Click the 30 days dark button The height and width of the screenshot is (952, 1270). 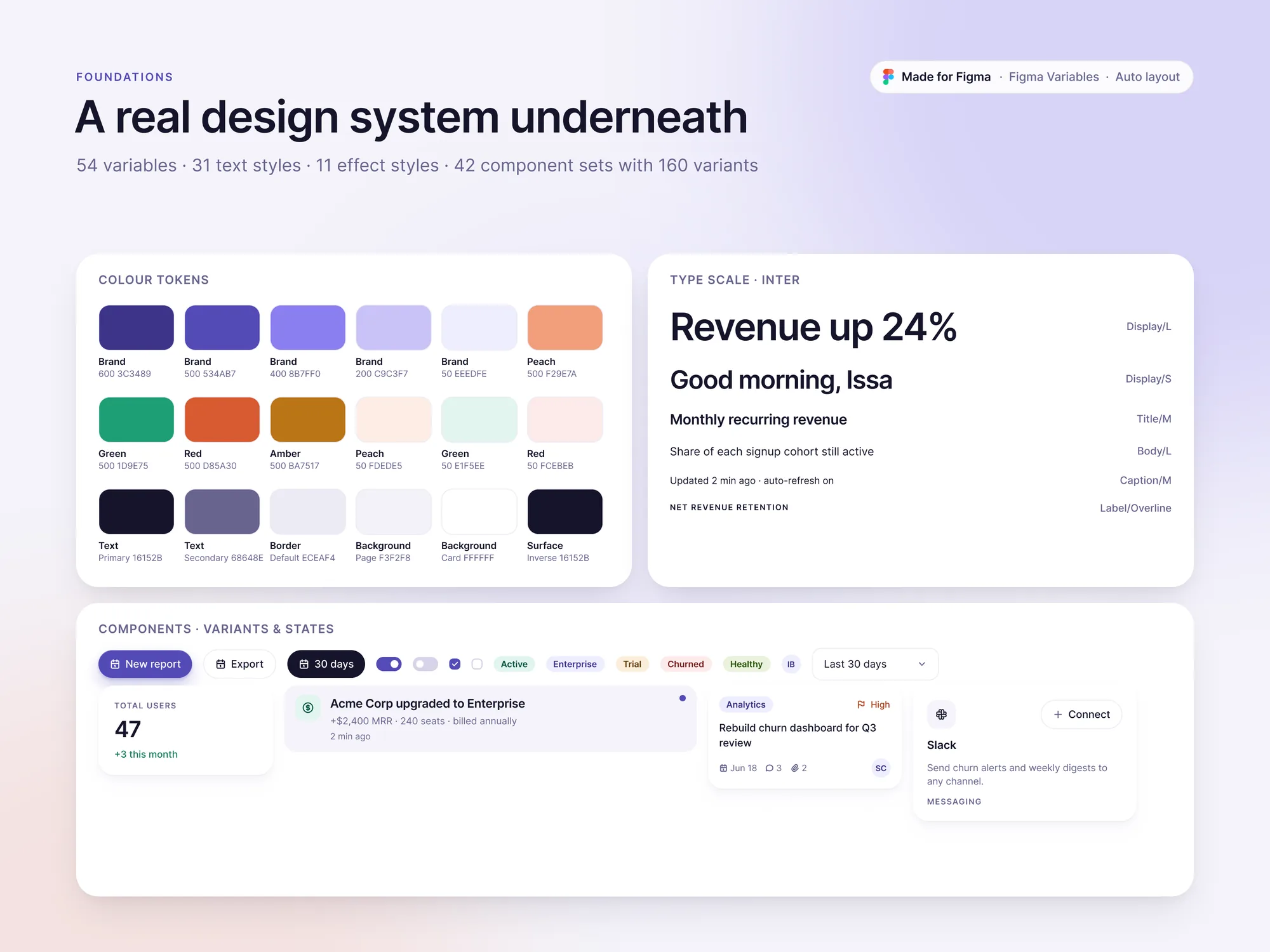coord(326,664)
